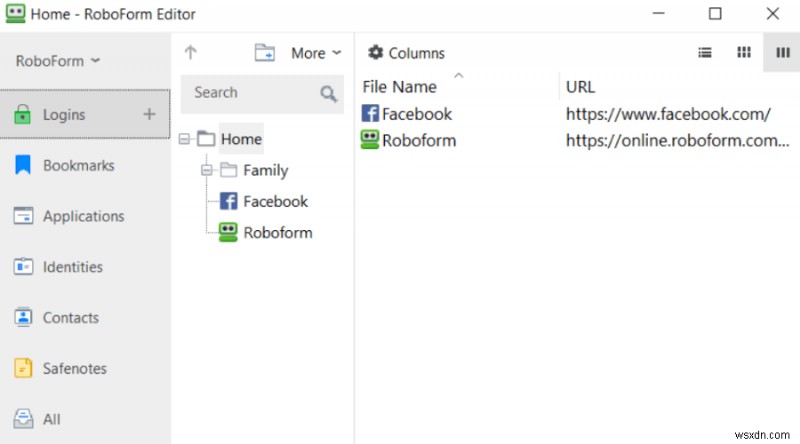Click Facebook icon in file list
800x444 pixels.
pos(370,113)
